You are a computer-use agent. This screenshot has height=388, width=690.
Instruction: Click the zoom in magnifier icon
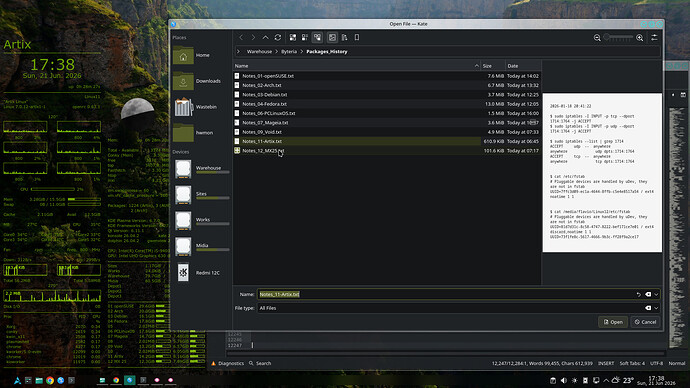pos(640,38)
